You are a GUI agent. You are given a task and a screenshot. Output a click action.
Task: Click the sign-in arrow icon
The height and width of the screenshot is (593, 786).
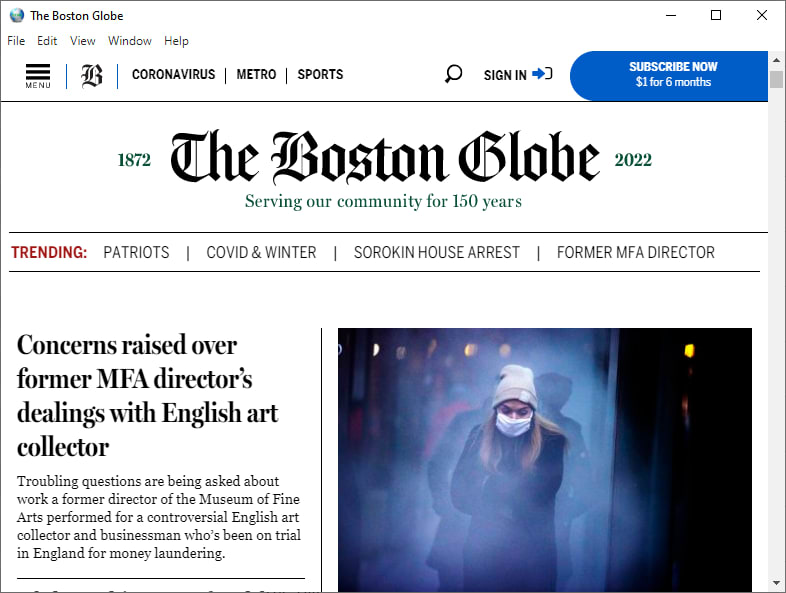[542, 74]
